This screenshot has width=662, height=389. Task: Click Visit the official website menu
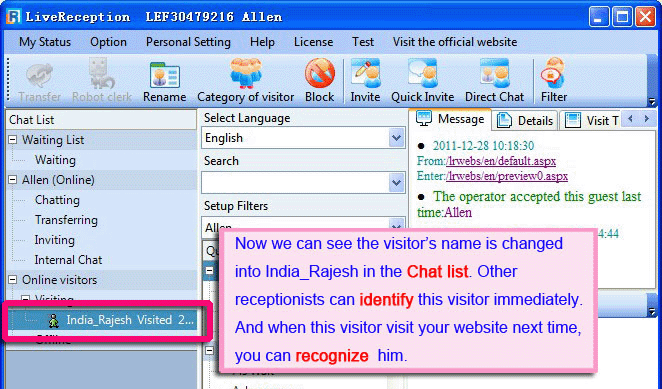click(x=455, y=42)
